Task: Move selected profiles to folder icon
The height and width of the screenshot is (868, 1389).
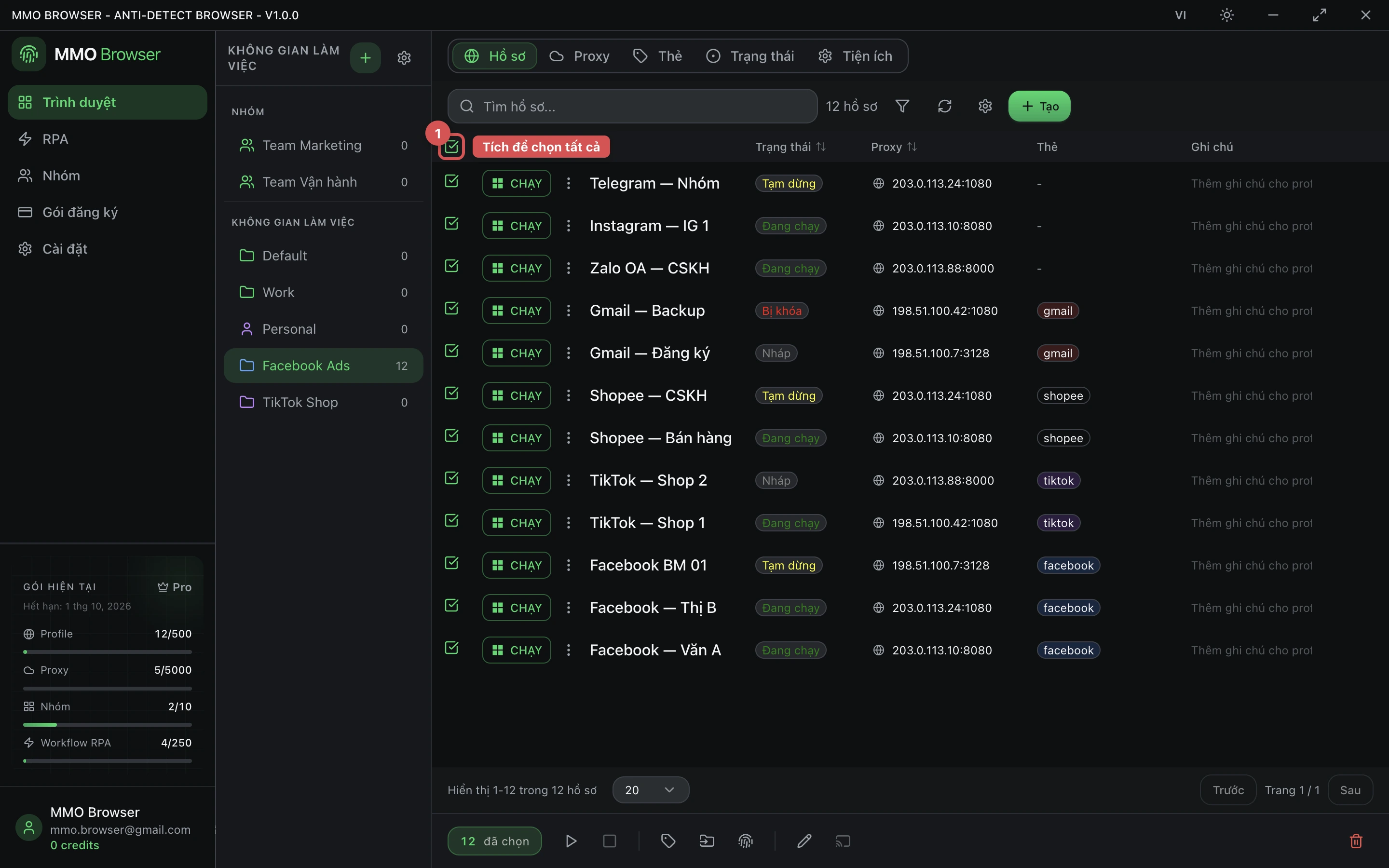Action: 707,841
